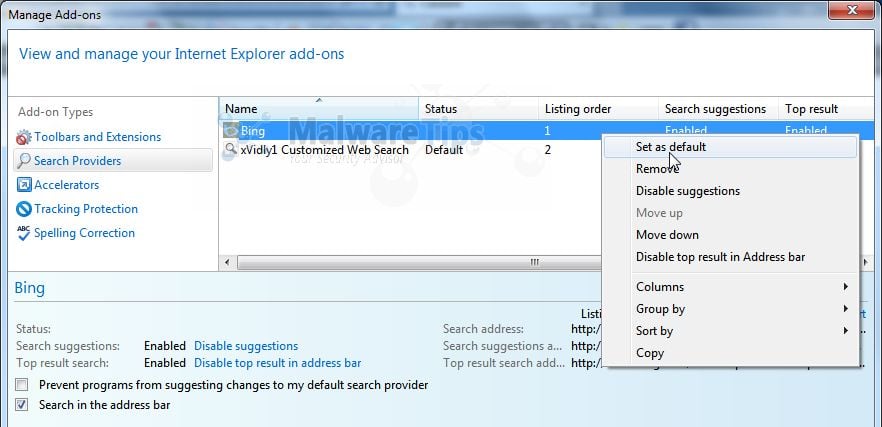Select 'Disable suggestions' in the context menu
The width and height of the screenshot is (882, 427).
(730, 191)
